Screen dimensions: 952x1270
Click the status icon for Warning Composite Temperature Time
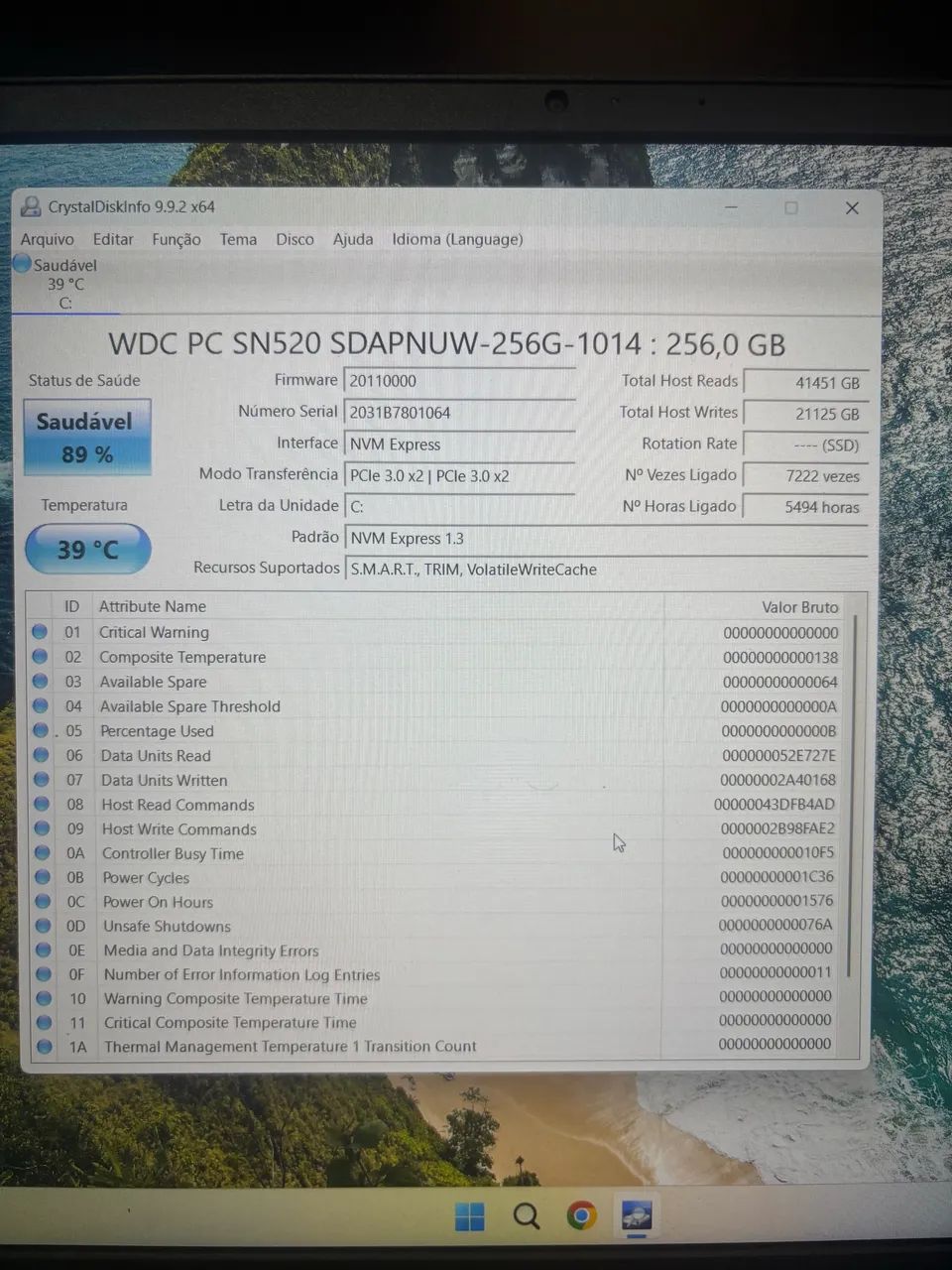click(45, 999)
